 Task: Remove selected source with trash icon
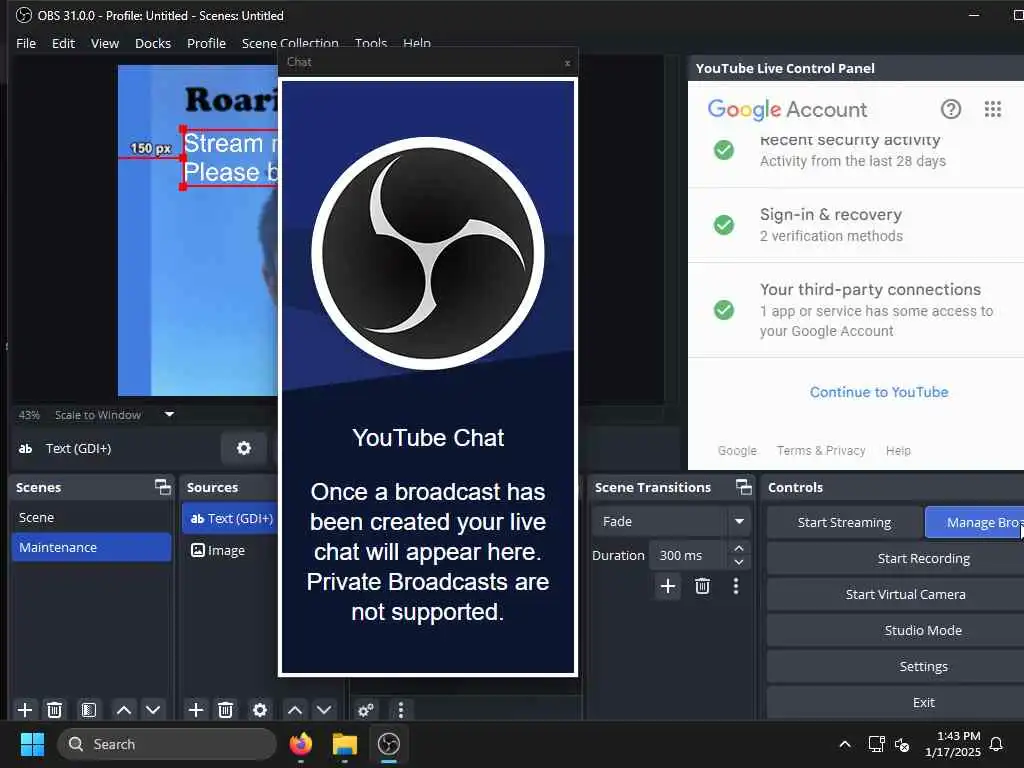click(x=225, y=710)
